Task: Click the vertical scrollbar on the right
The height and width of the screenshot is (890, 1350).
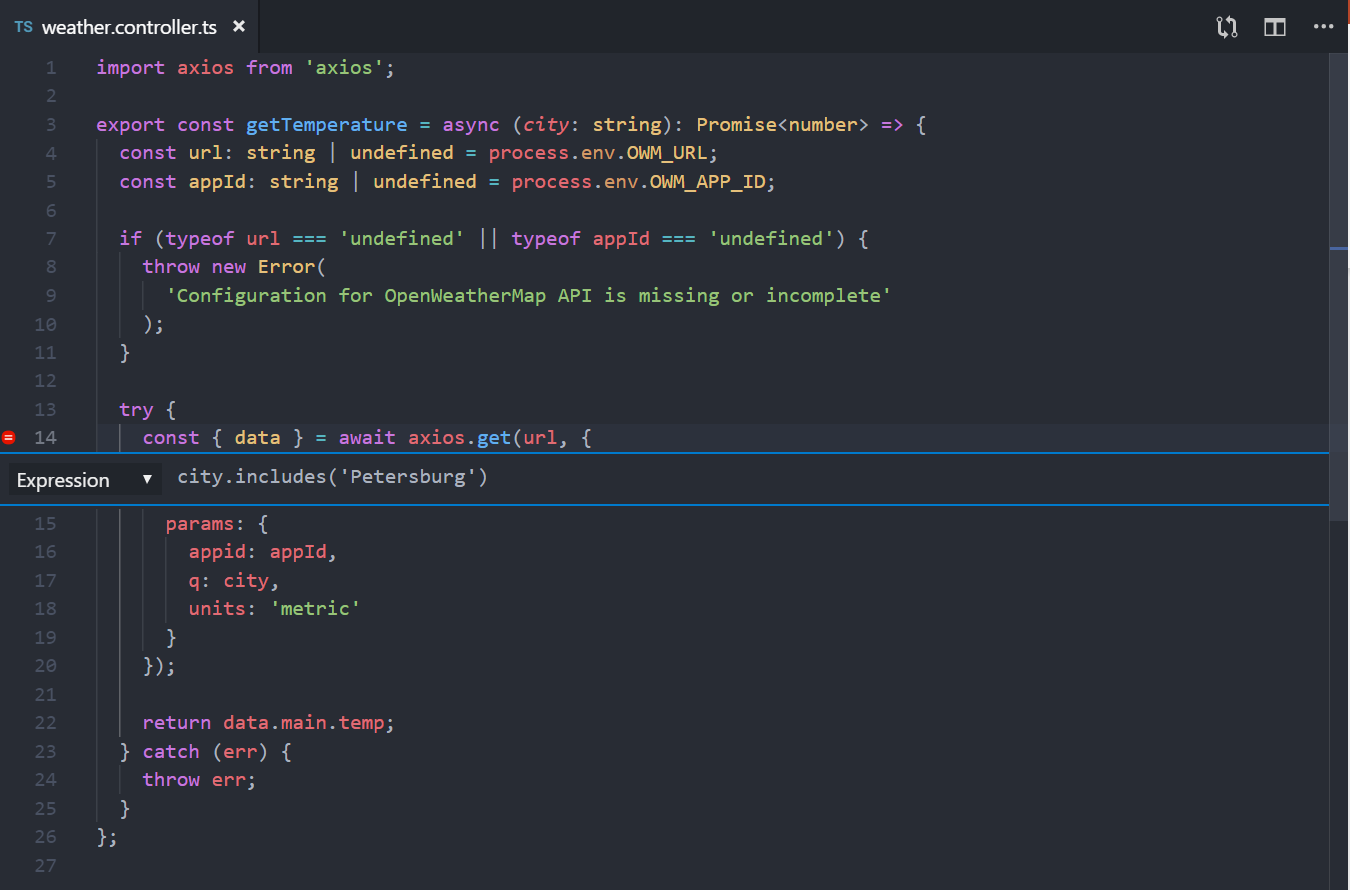Action: (1339, 300)
